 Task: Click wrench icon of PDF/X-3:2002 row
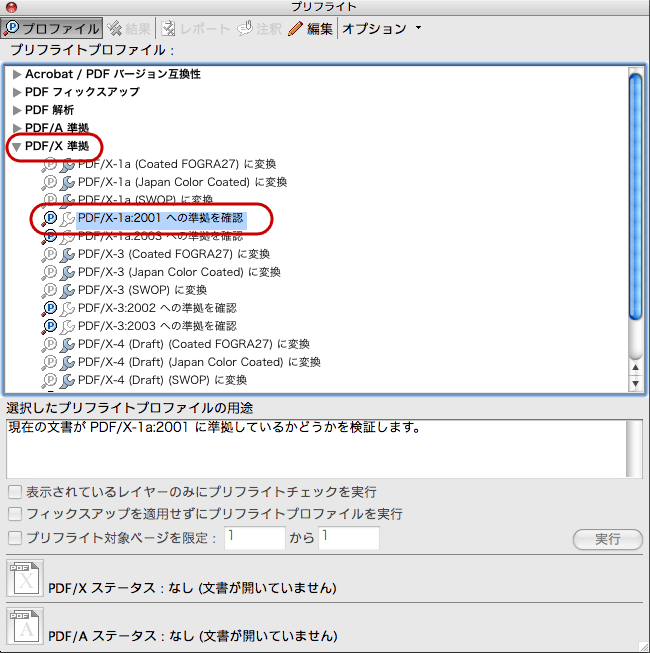point(67,309)
